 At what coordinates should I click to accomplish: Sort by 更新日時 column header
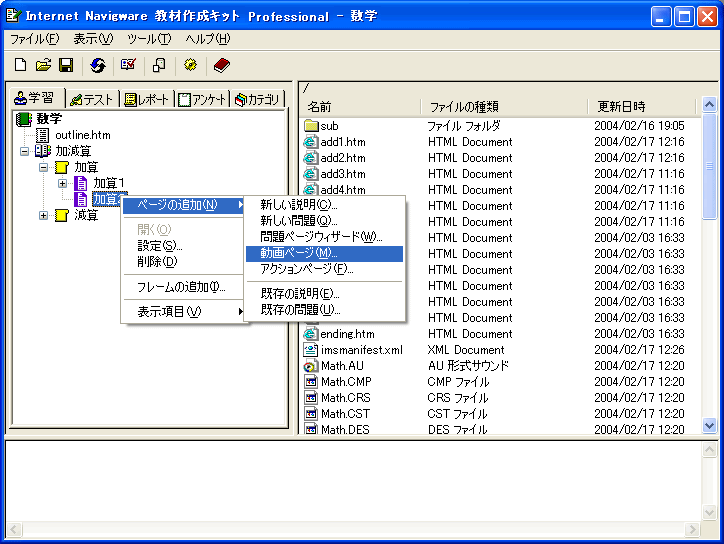pos(642,107)
